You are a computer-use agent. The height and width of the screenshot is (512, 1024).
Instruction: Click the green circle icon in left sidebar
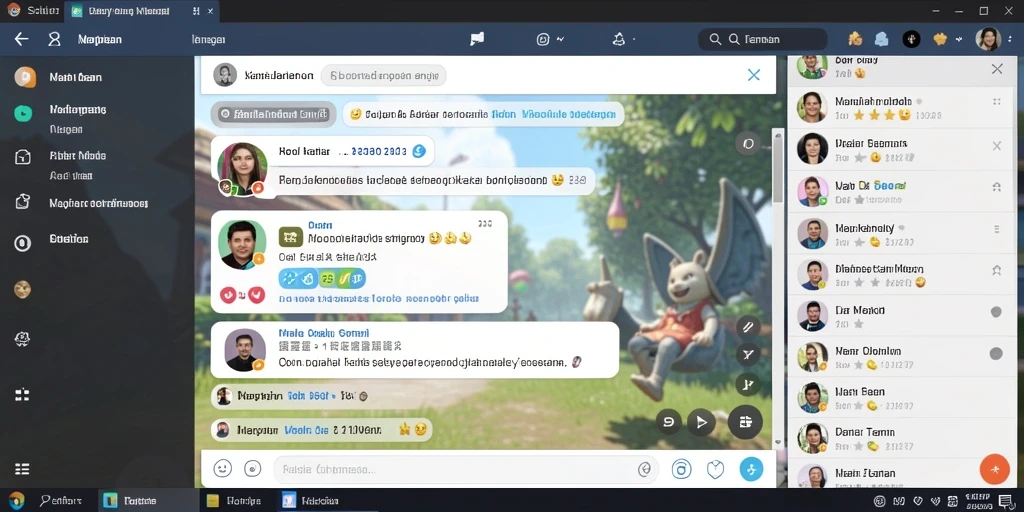[x=23, y=113]
